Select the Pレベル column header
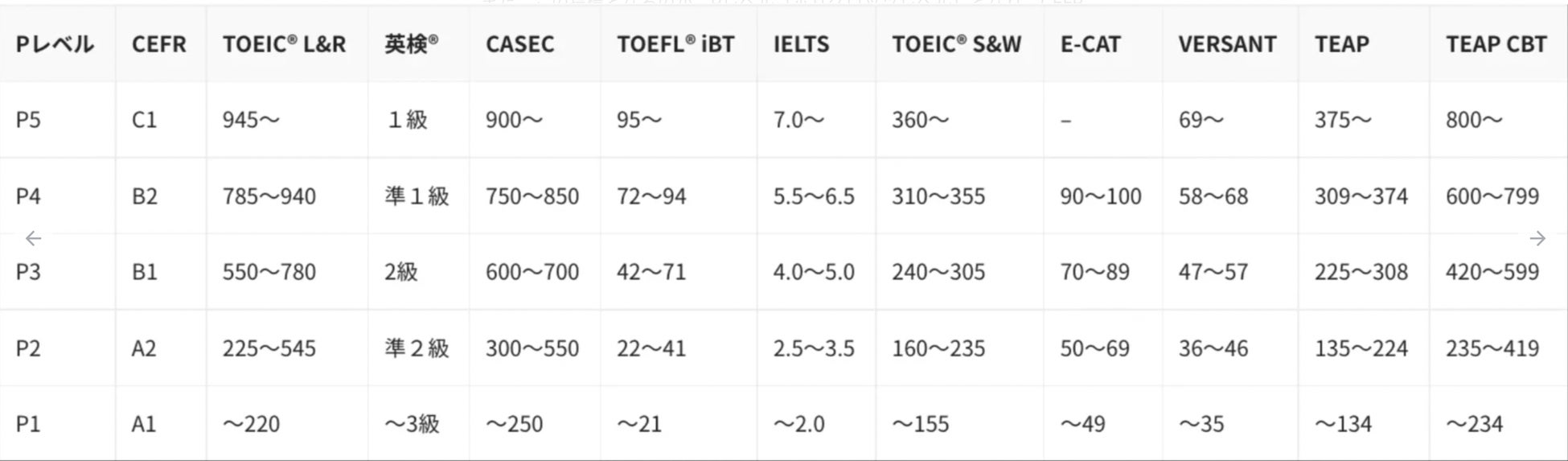Screen dimensions: 1568x461 [55, 44]
